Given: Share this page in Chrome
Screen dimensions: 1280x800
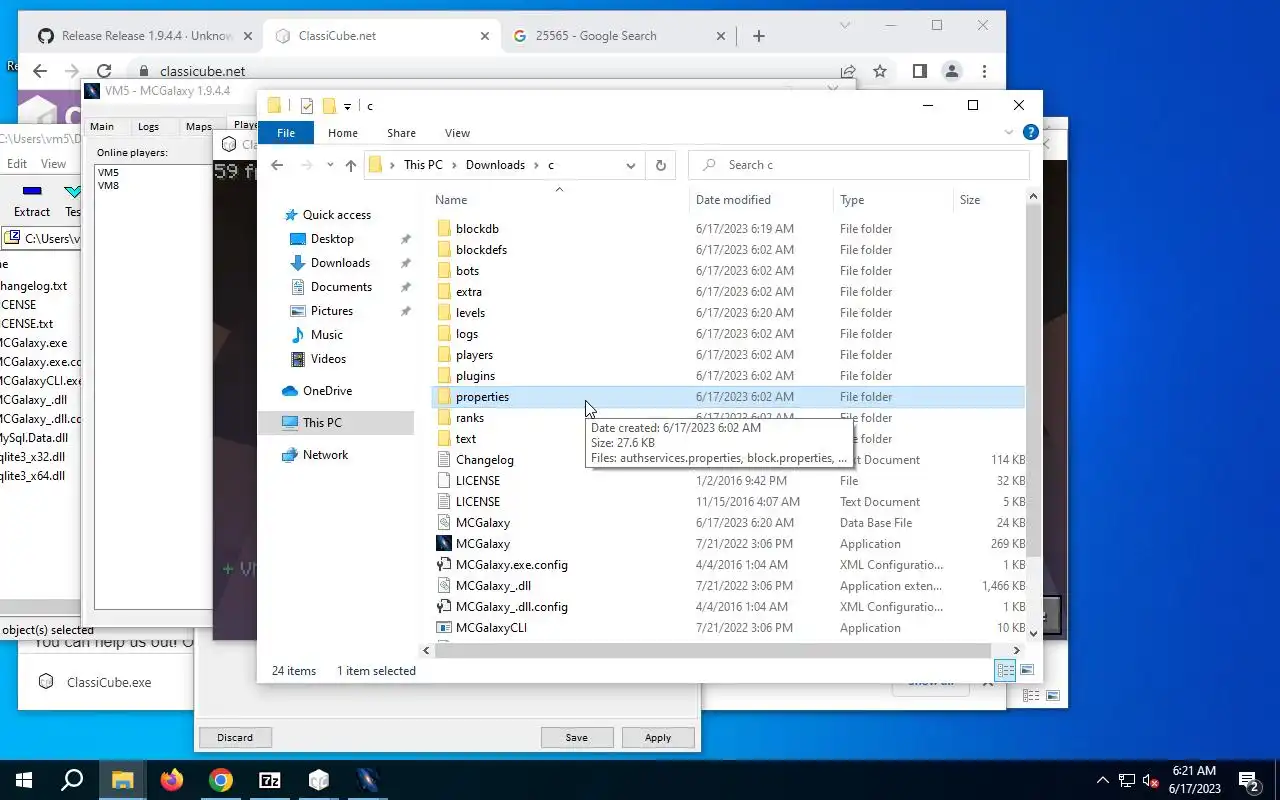Looking at the screenshot, I should pos(848,71).
